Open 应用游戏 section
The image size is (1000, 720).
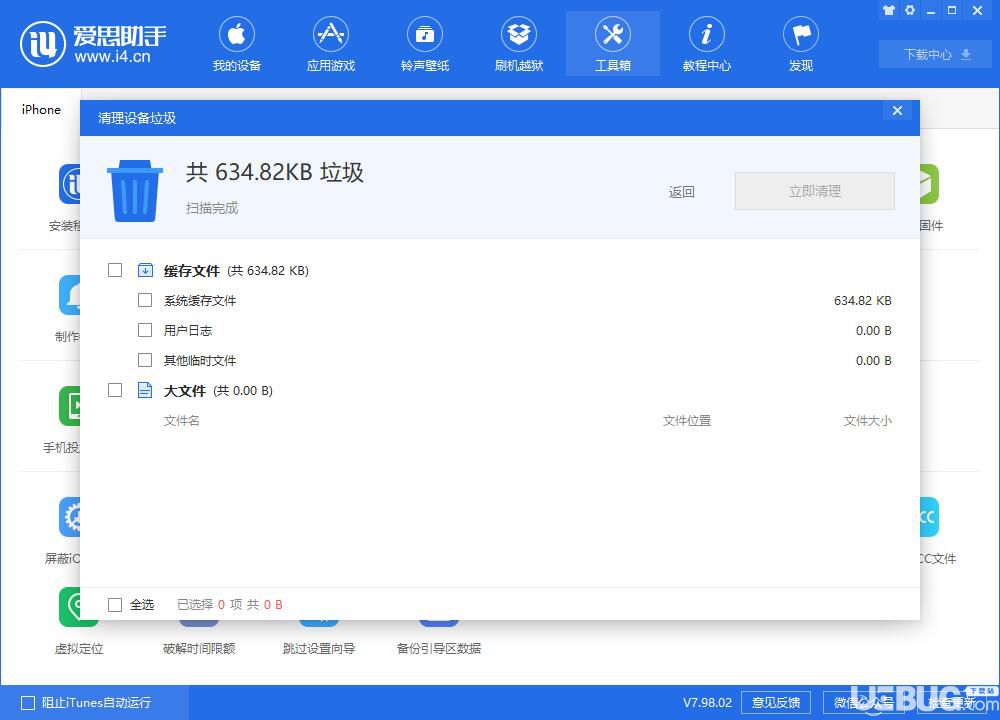(x=330, y=44)
